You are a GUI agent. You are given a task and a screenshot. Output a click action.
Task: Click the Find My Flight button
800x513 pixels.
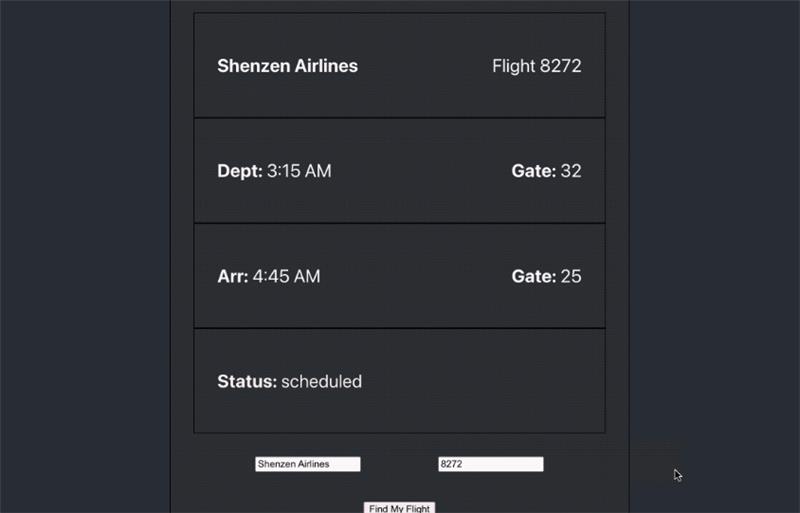pos(399,508)
